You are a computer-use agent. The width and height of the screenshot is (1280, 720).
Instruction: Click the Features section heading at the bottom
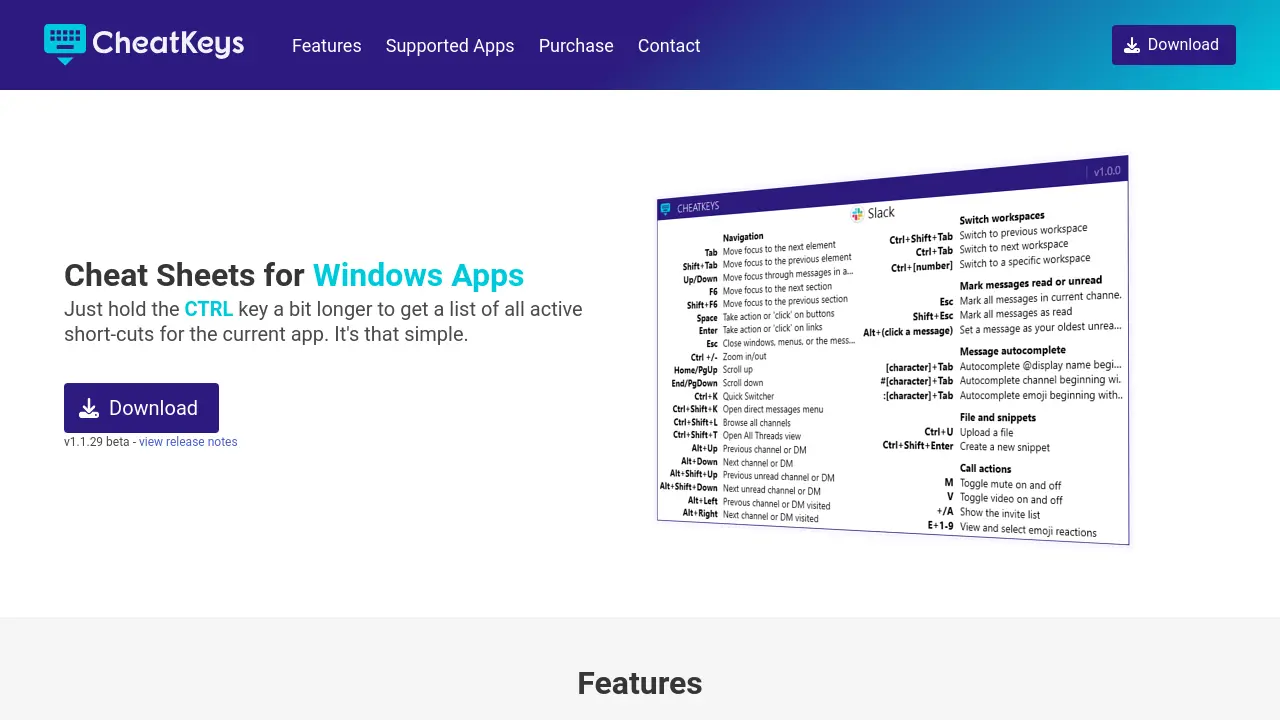640,683
